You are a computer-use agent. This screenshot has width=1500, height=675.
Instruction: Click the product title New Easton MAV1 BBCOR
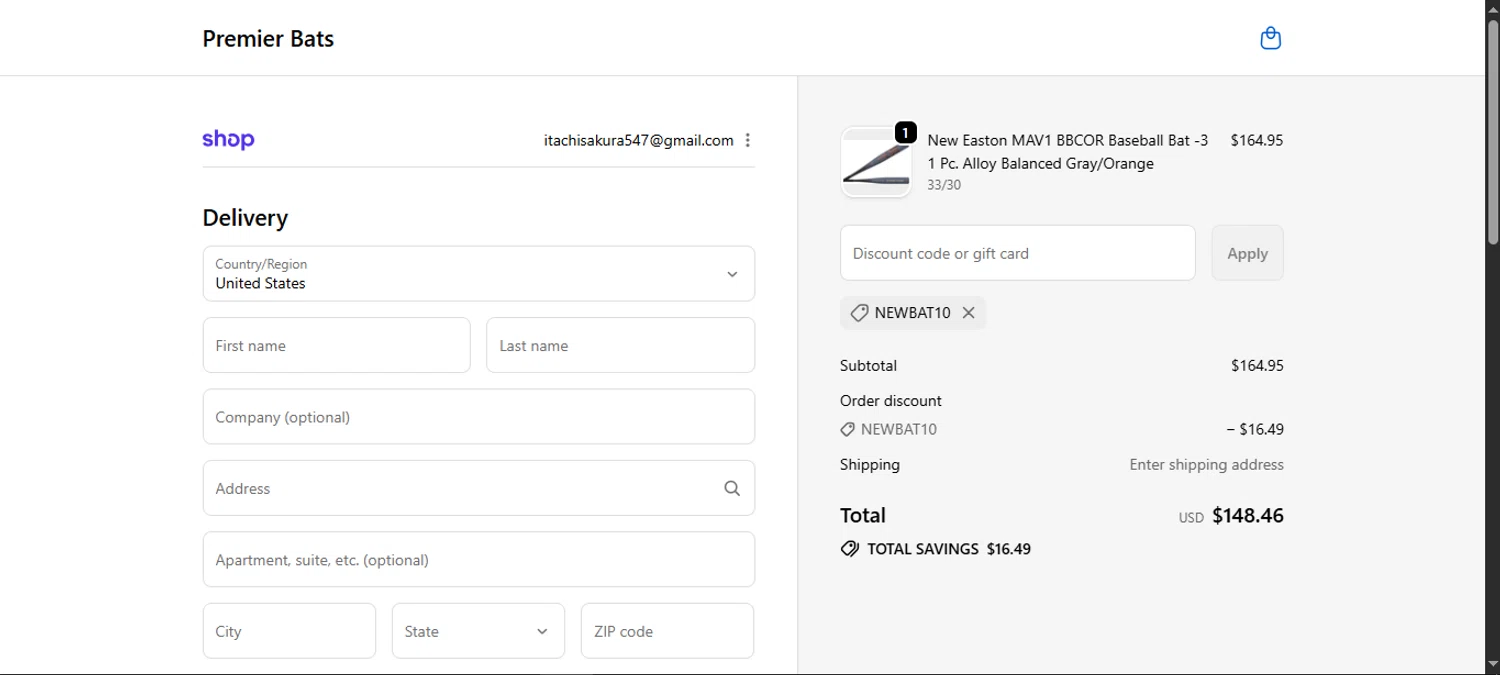(x=1067, y=152)
